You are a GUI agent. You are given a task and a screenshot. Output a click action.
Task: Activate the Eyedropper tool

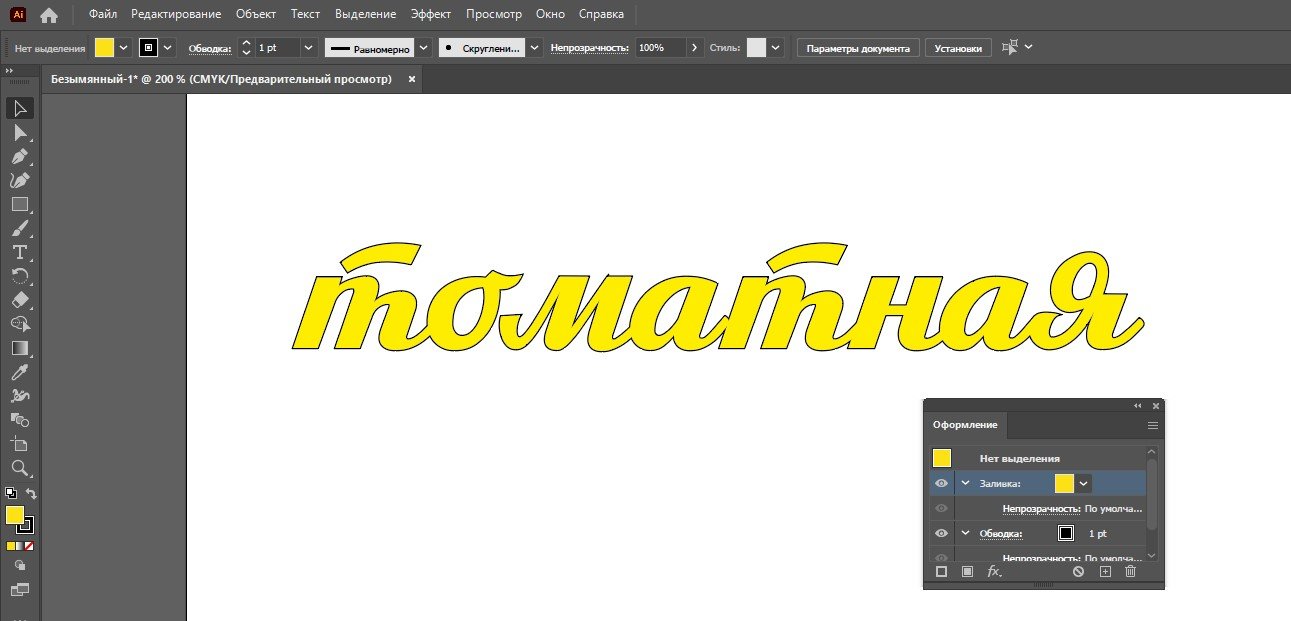(x=19, y=372)
